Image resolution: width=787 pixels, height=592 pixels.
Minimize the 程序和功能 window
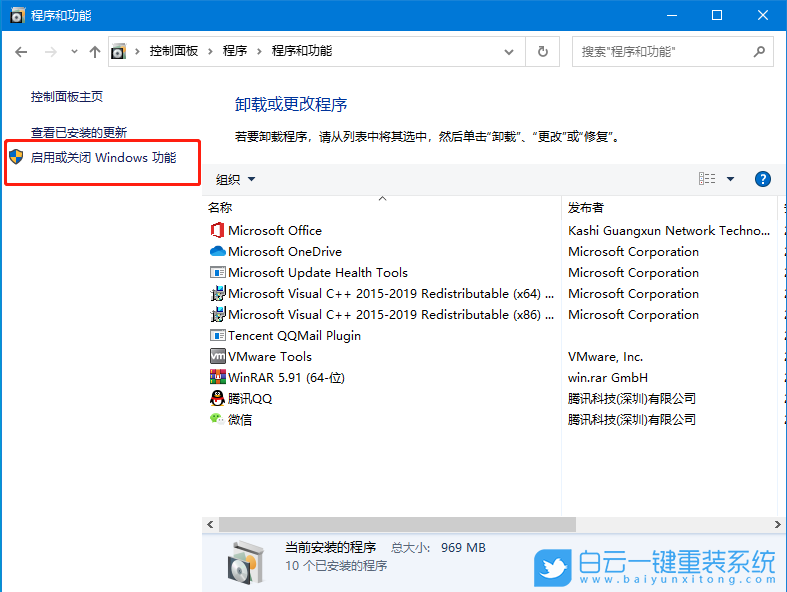point(672,15)
